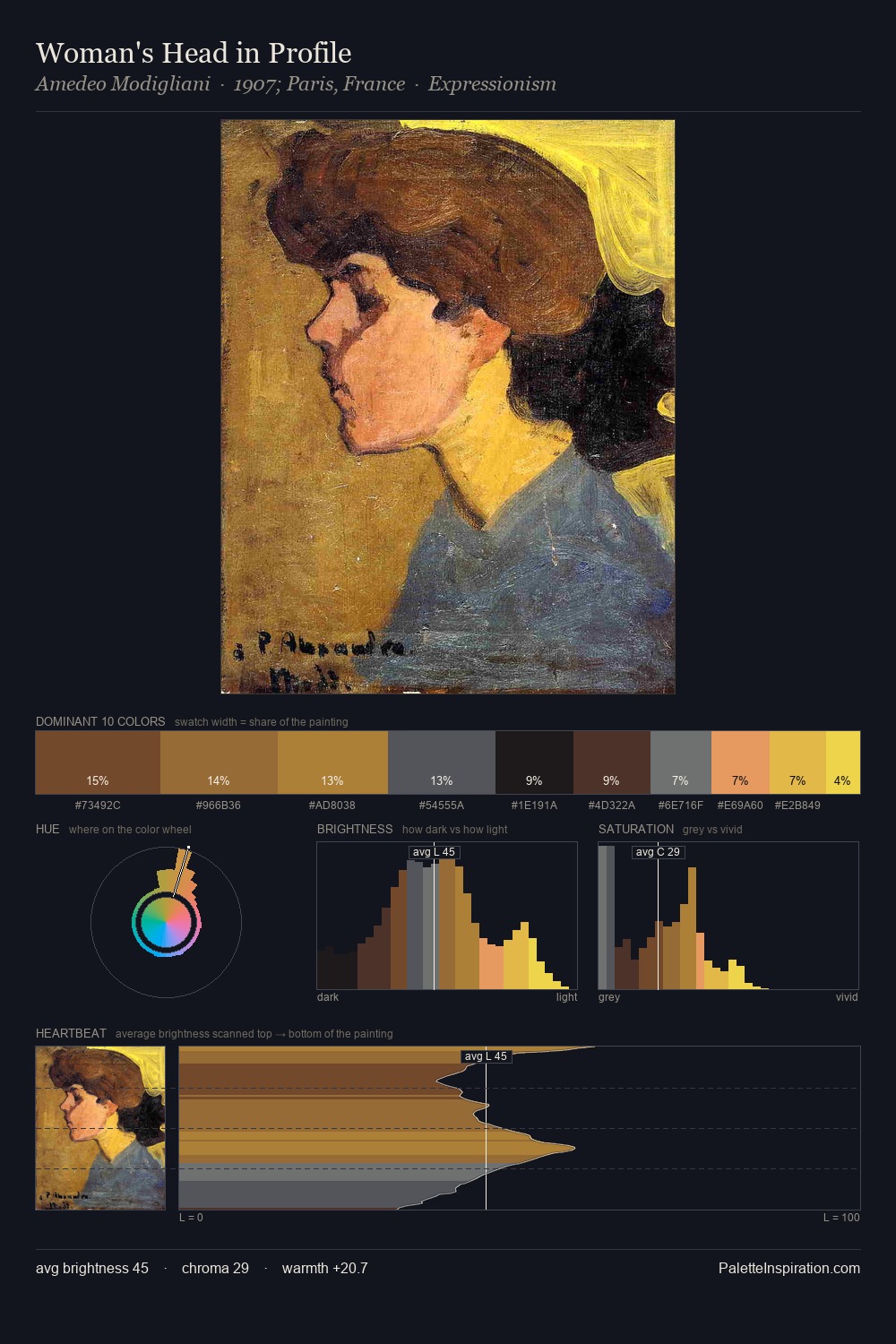The height and width of the screenshot is (1344, 896).
Task: Click the avg L 45 label in the brightness histogram
Action: point(434,852)
